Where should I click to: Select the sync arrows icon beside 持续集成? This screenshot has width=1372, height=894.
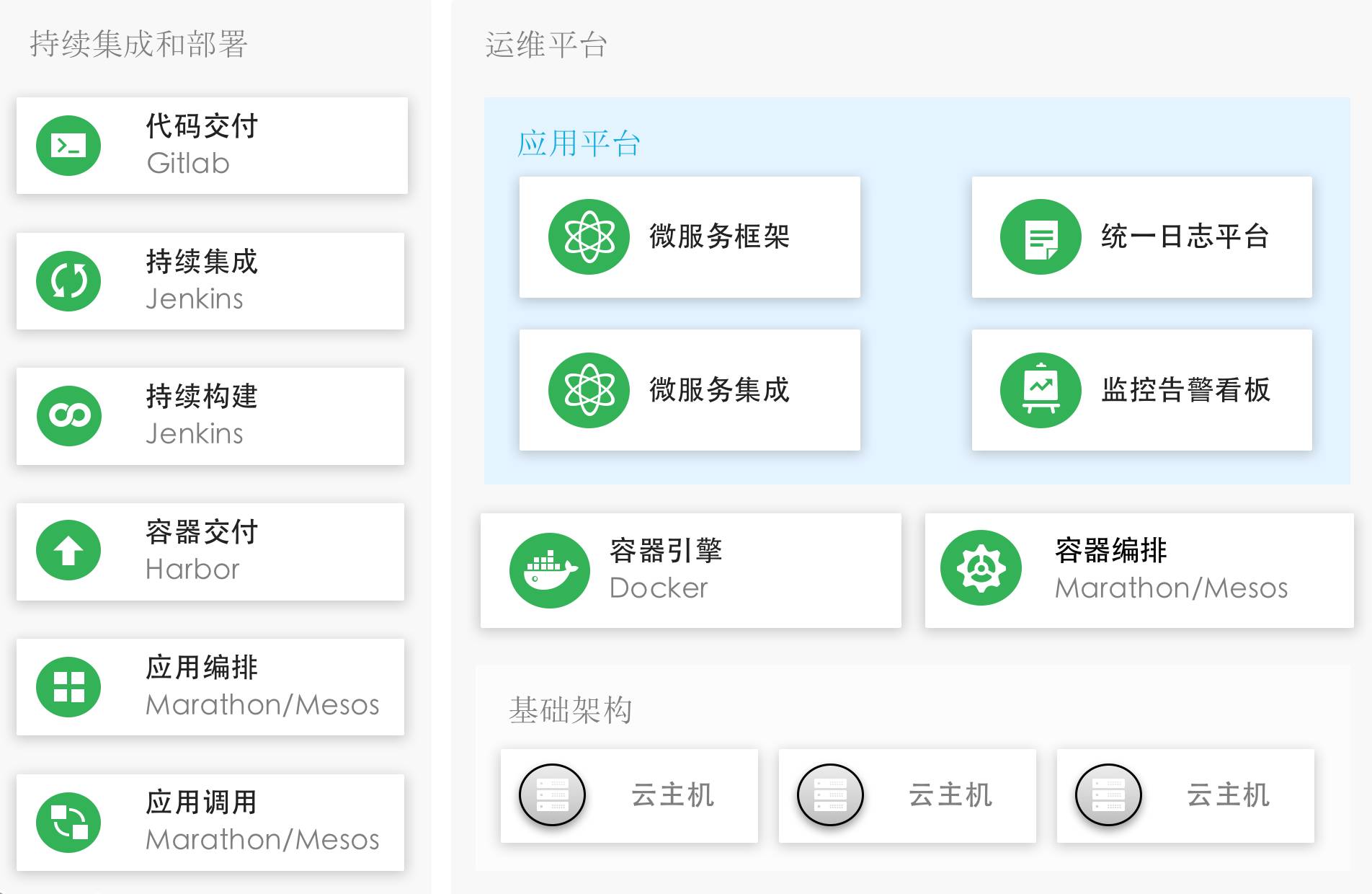[68, 281]
